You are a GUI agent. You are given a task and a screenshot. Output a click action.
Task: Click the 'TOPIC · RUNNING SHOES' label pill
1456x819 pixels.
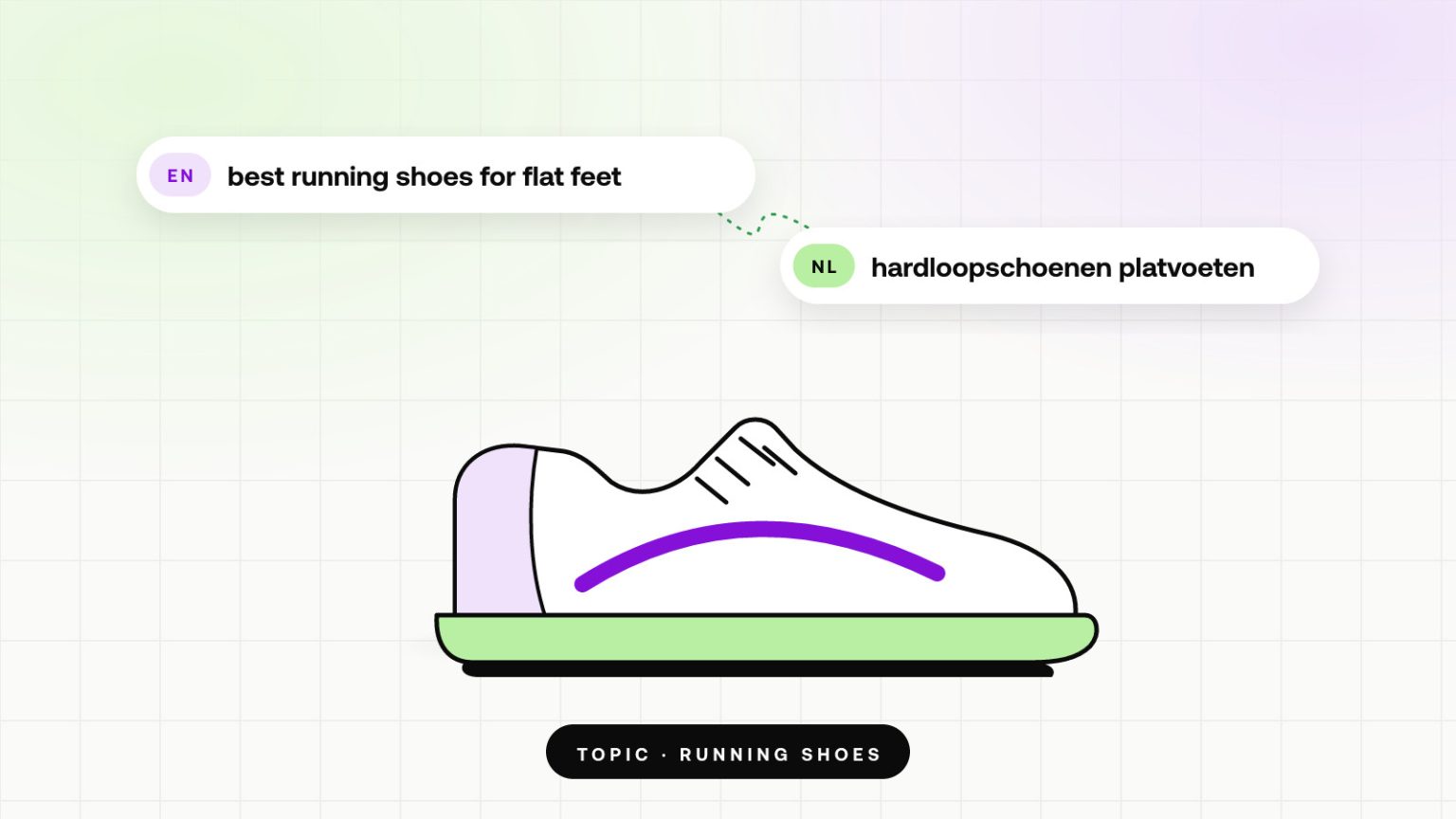pyautogui.click(x=728, y=753)
